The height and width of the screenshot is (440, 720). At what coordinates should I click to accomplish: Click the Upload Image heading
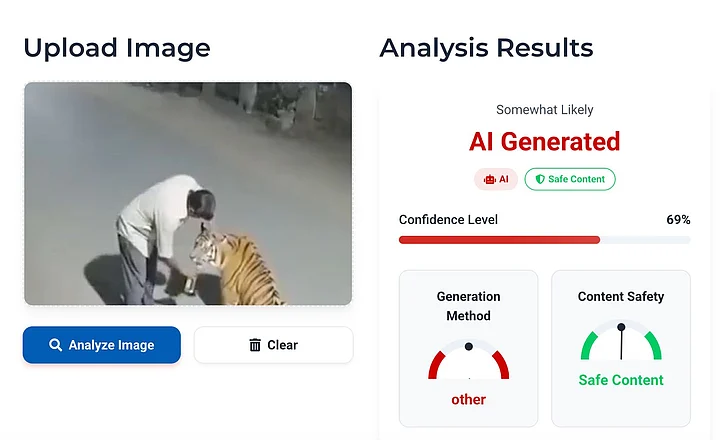coord(117,47)
